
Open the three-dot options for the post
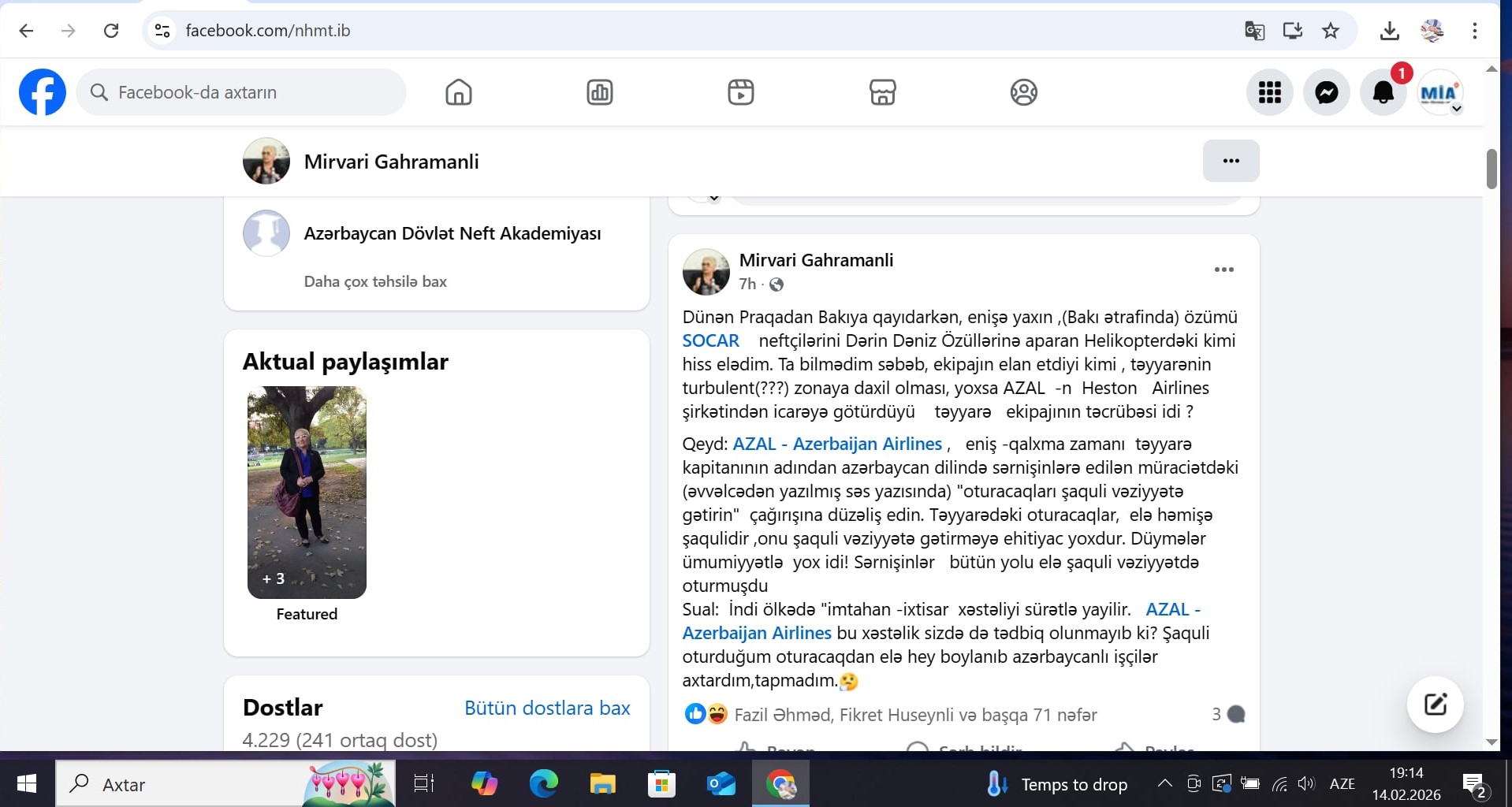[1223, 270]
